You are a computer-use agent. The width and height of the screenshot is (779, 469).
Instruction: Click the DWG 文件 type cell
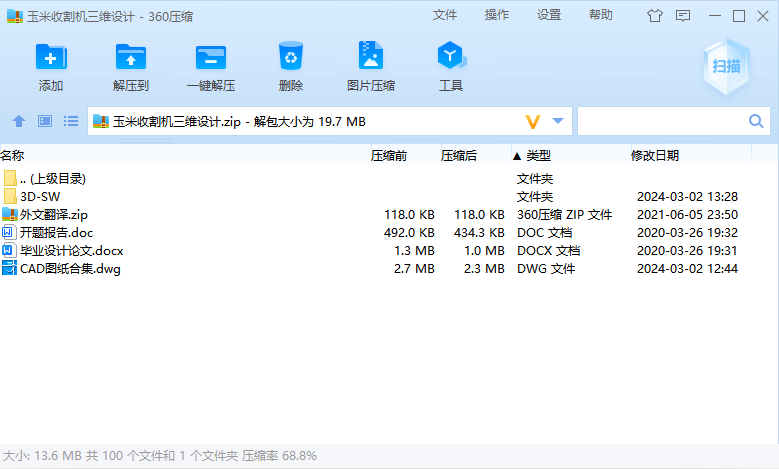545,268
